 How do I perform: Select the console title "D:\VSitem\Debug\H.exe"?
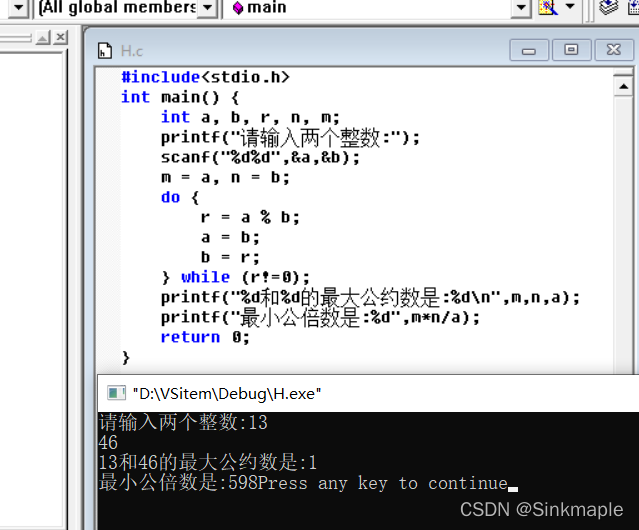[227, 394]
